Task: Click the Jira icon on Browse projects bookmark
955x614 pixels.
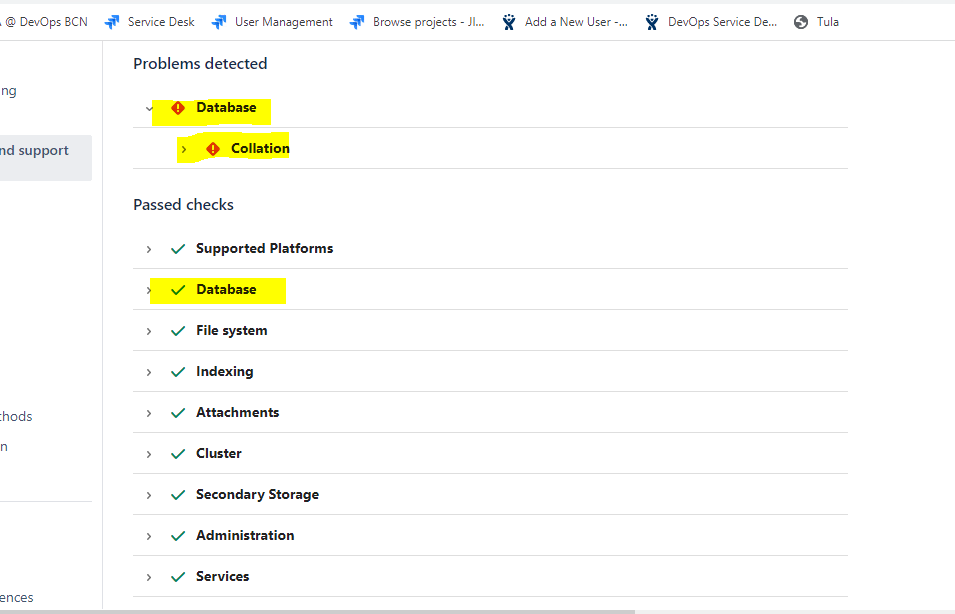Action: pos(357,20)
